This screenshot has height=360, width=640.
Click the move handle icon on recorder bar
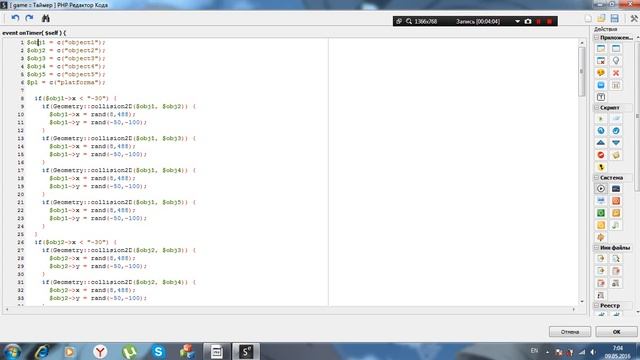399,21
